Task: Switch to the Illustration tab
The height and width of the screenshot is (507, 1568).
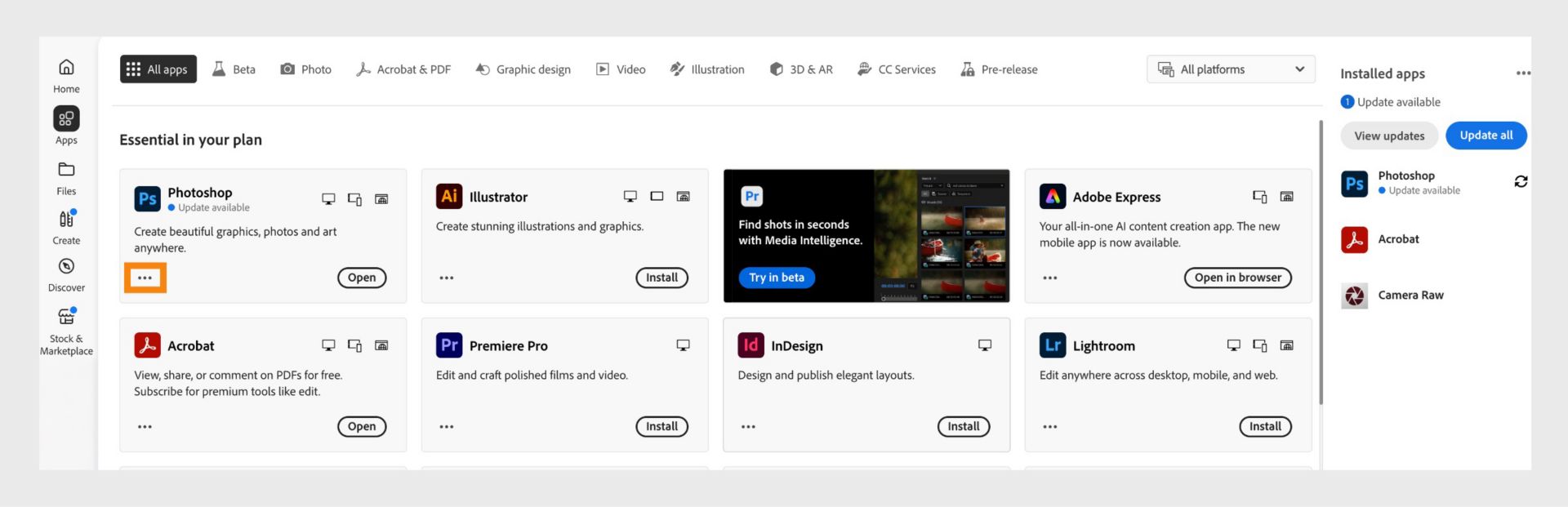Action: point(707,69)
